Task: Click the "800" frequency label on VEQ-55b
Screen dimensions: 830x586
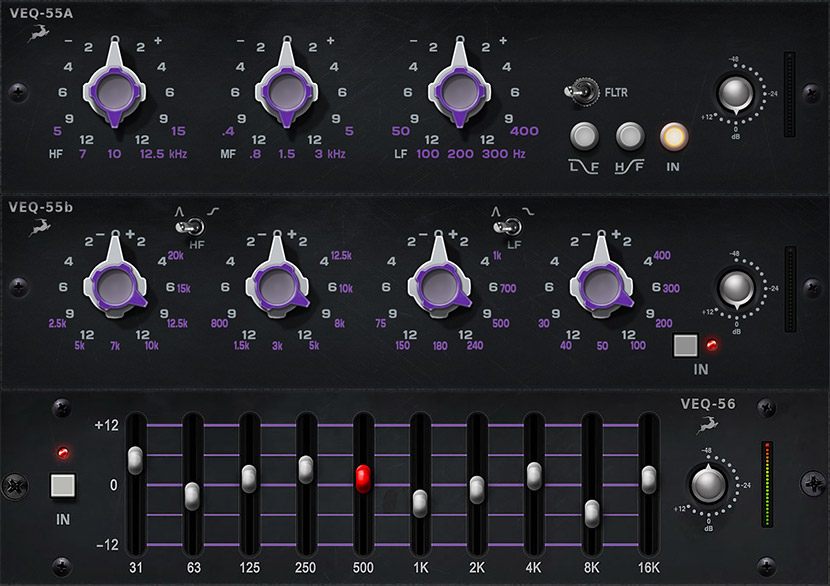Action: point(219,323)
